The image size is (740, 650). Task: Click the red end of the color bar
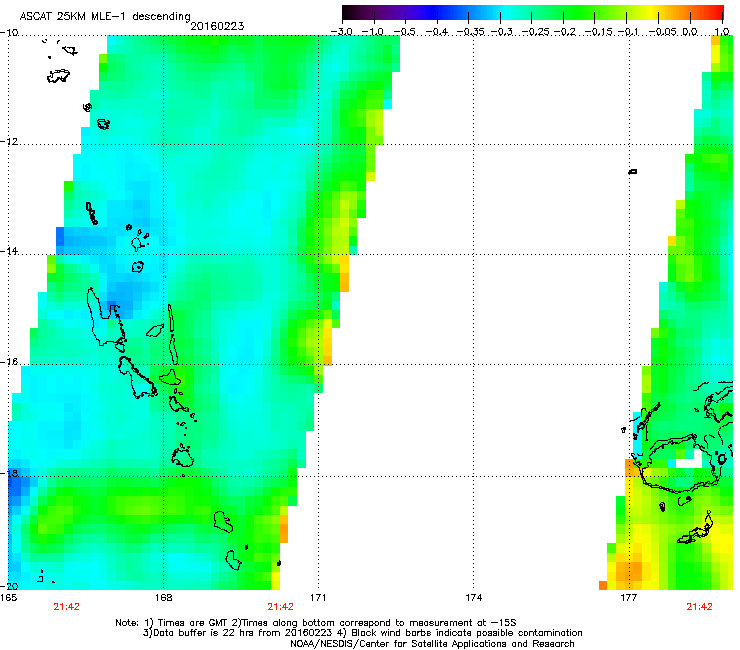coord(717,13)
